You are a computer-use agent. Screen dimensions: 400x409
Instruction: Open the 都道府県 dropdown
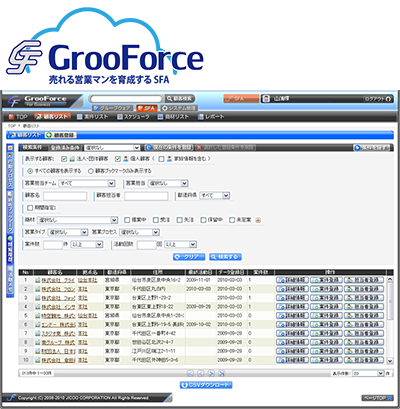click(x=215, y=195)
